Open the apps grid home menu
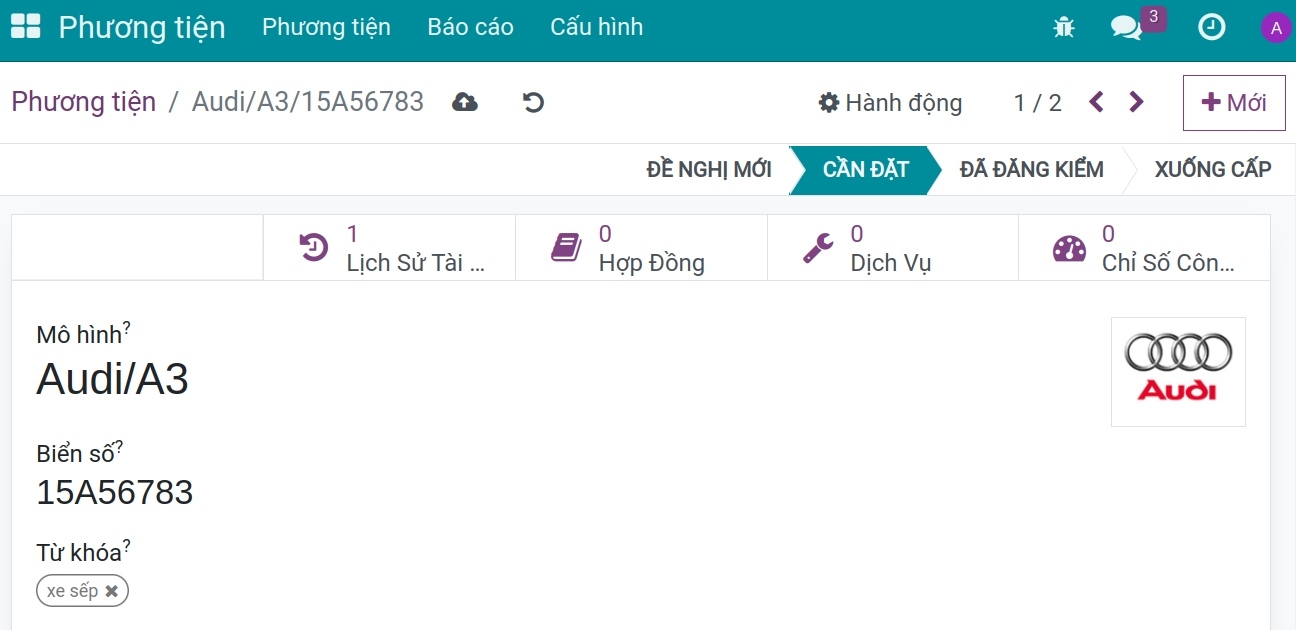 [25, 27]
